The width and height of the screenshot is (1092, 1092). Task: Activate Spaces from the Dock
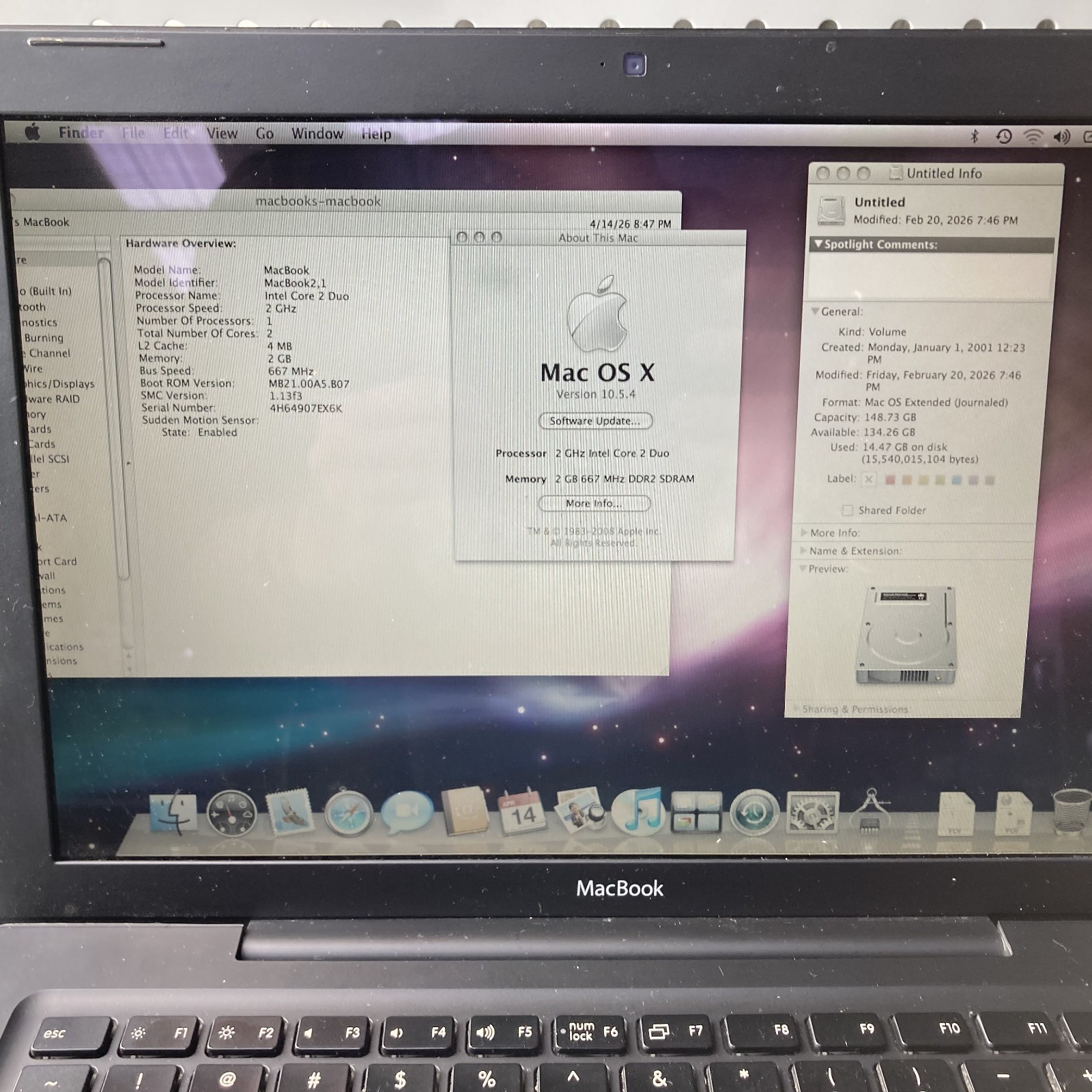point(695,811)
